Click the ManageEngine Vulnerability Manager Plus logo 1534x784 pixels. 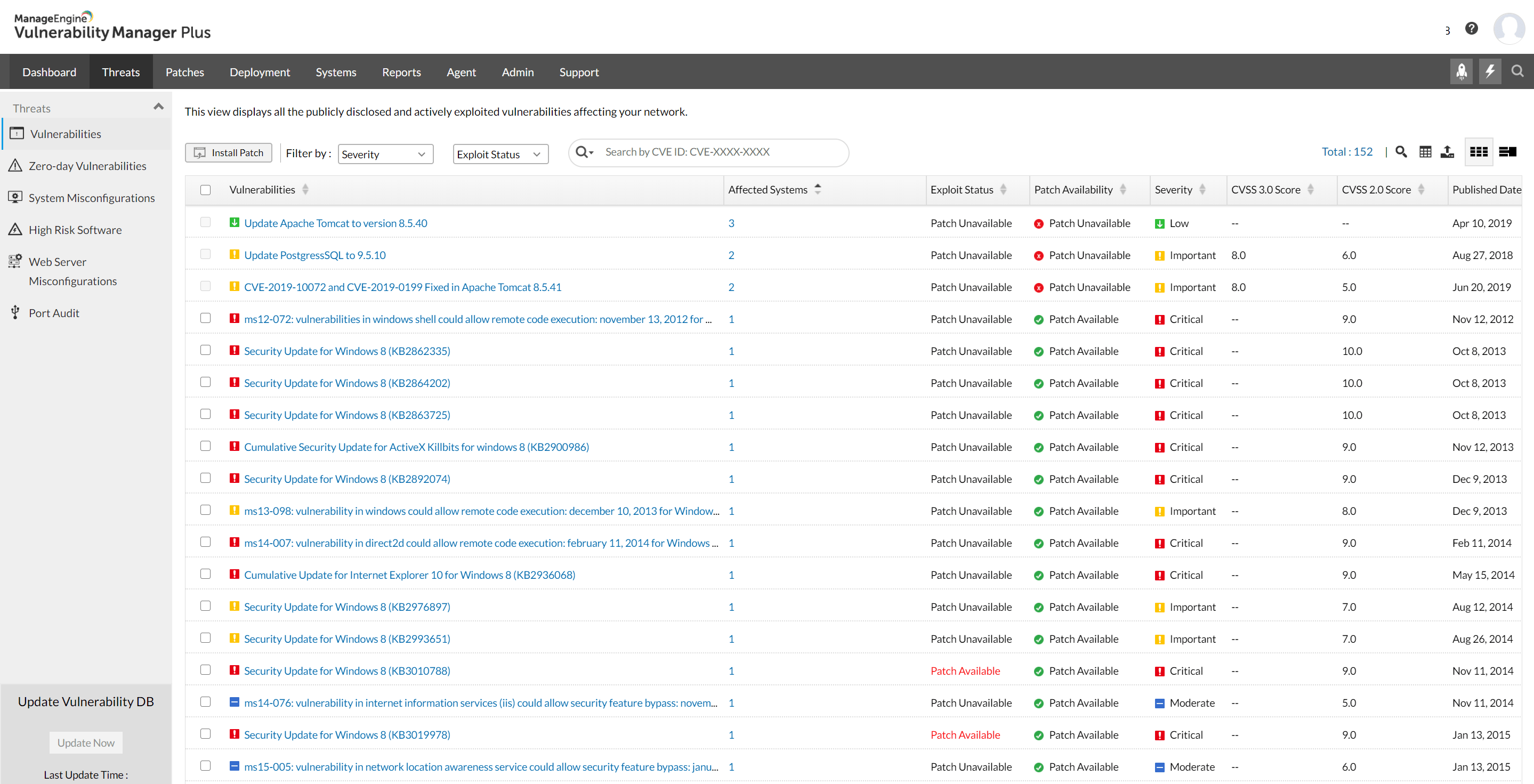pyautogui.click(x=112, y=26)
